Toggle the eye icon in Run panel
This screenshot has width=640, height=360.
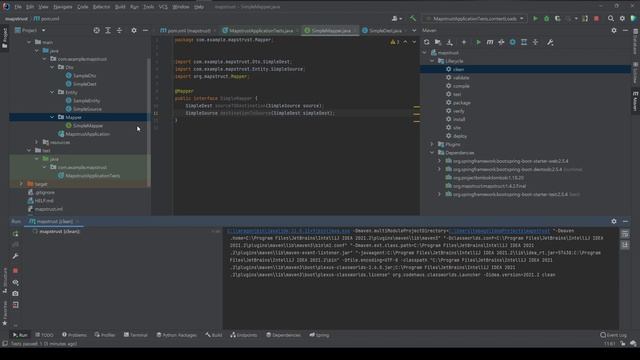pyautogui.click(x=16, y=282)
